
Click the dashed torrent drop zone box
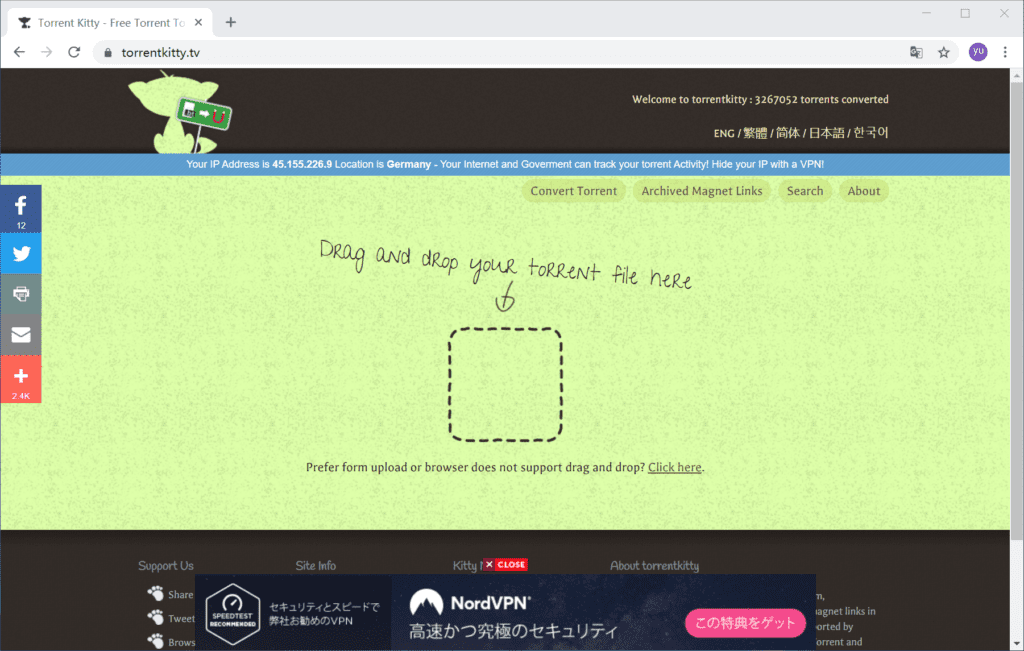click(x=505, y=384)
